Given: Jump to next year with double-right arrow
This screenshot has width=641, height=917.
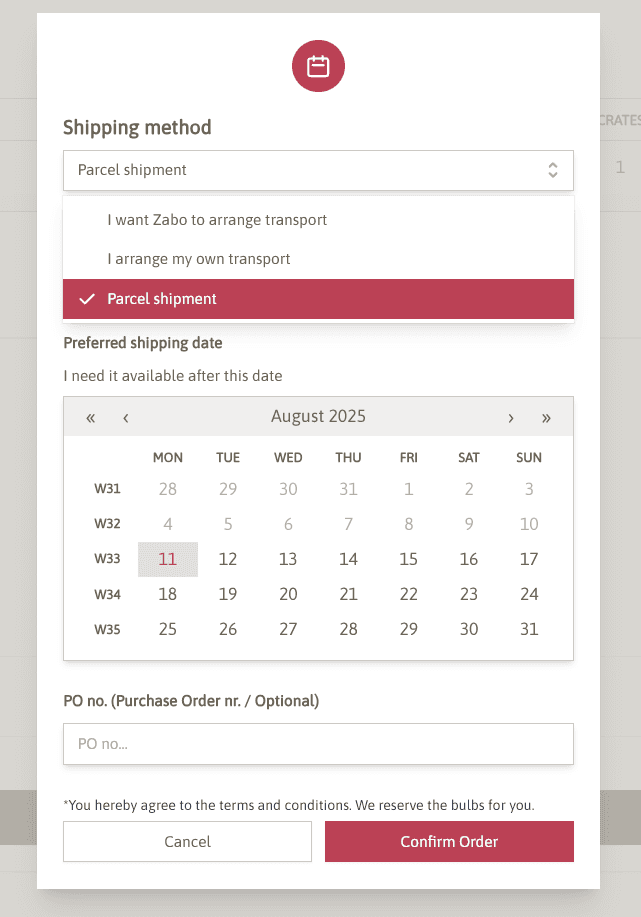Looking at the screenshot, I should 546,417.
